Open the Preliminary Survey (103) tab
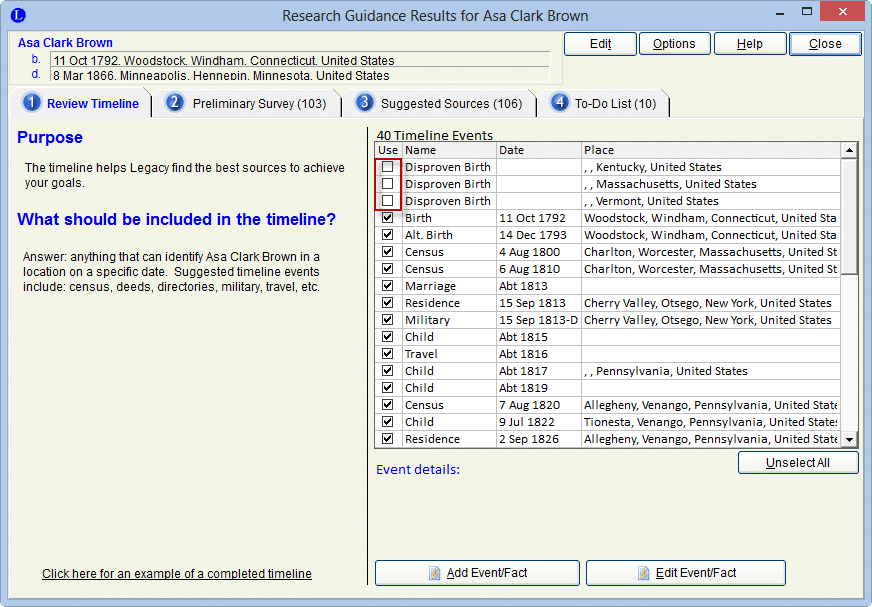The width and height of the screenshot is (872, 607). point(248,103)
